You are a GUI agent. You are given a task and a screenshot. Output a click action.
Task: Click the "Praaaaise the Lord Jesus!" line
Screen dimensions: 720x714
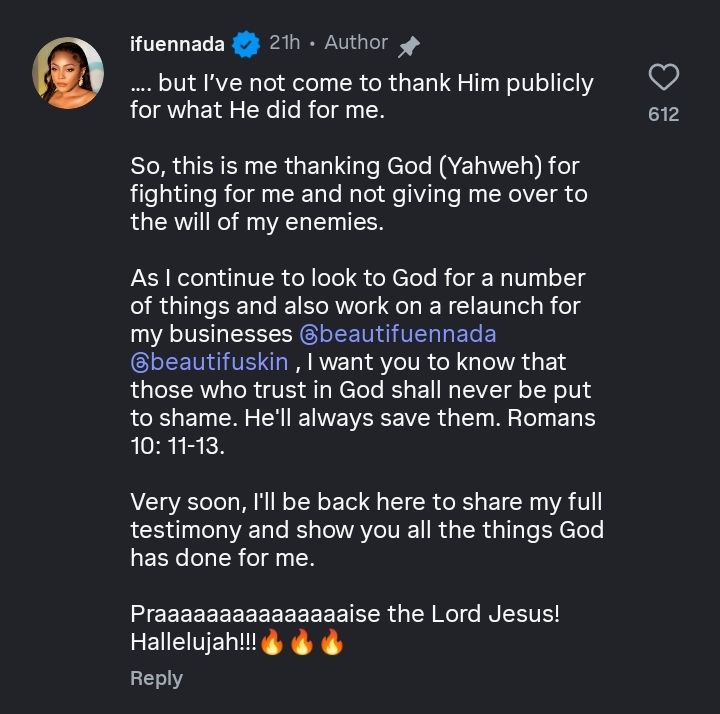pyautogui.click(x=344, y=613)
